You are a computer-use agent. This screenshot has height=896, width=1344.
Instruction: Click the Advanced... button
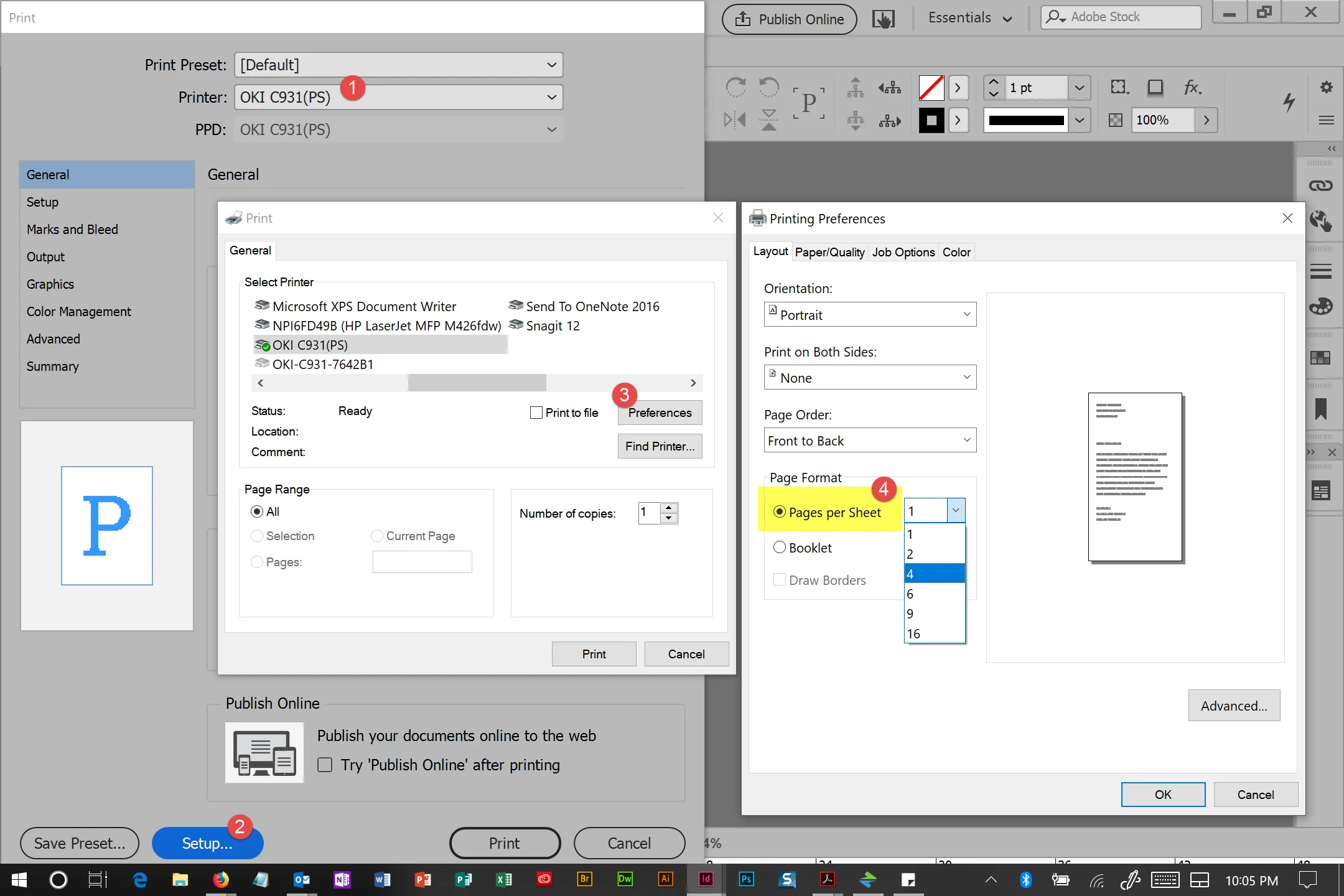tap(1233, 706)
